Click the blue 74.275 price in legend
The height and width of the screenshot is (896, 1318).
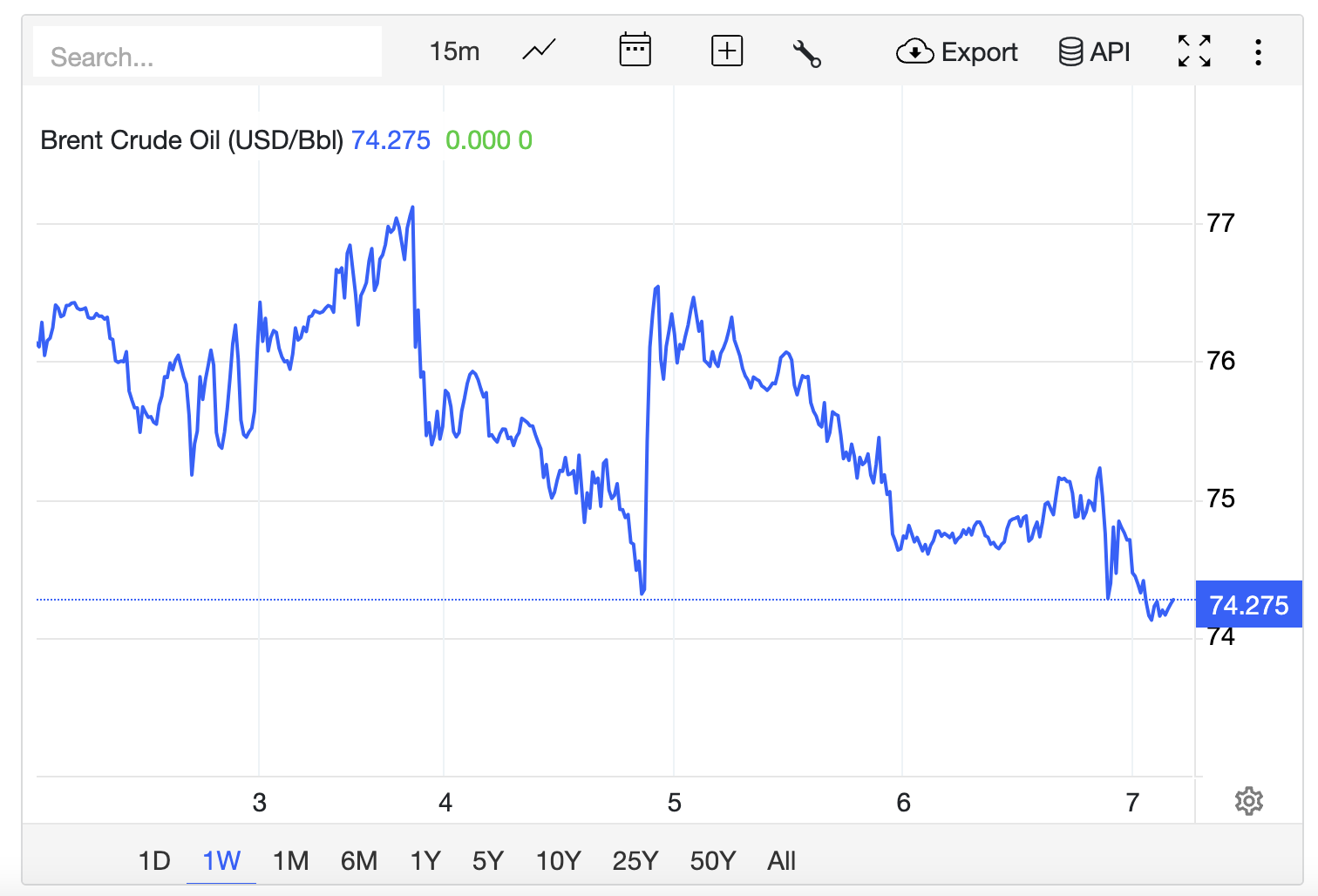(x=391, y=140)
